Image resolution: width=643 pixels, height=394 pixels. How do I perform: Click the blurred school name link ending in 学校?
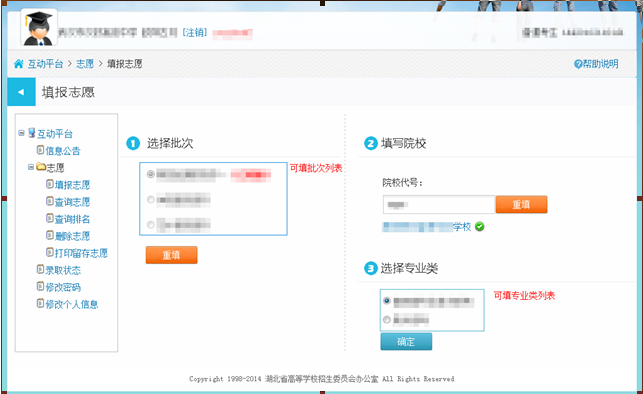[x=426, y=227]
